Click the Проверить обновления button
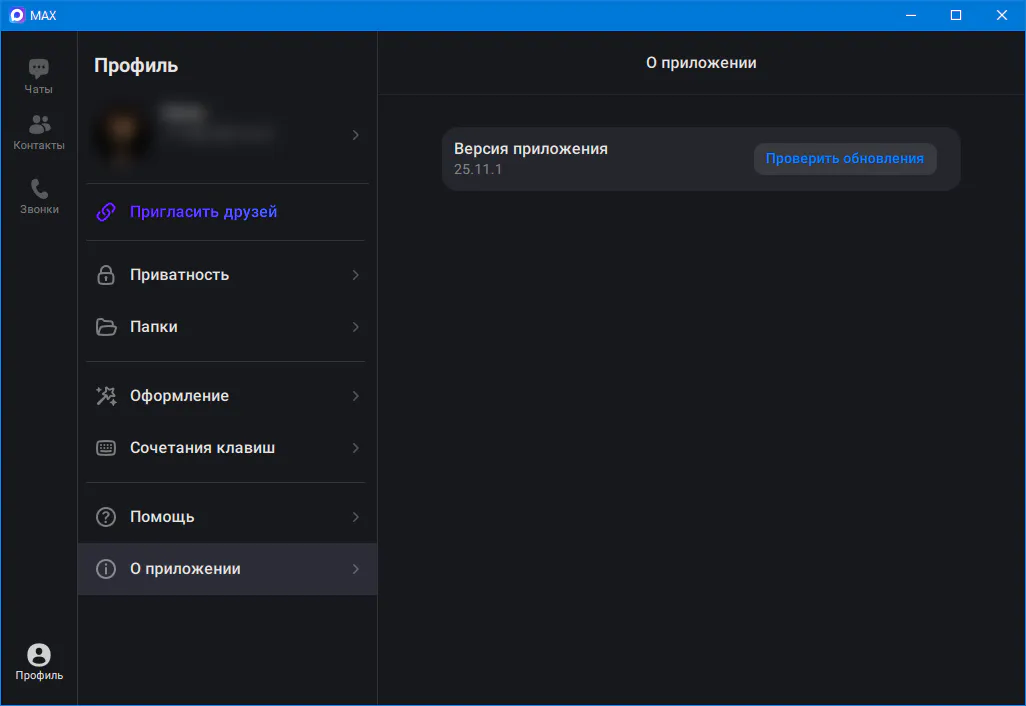The image size is (1026, 706). [845, 159]
